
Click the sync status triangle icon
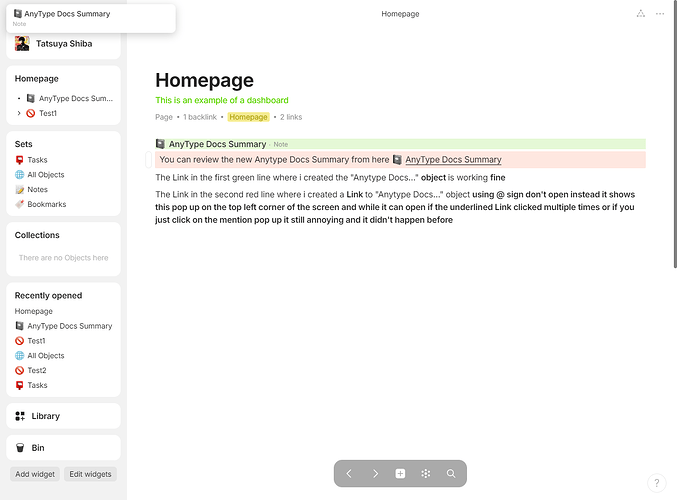pos(641,14)
